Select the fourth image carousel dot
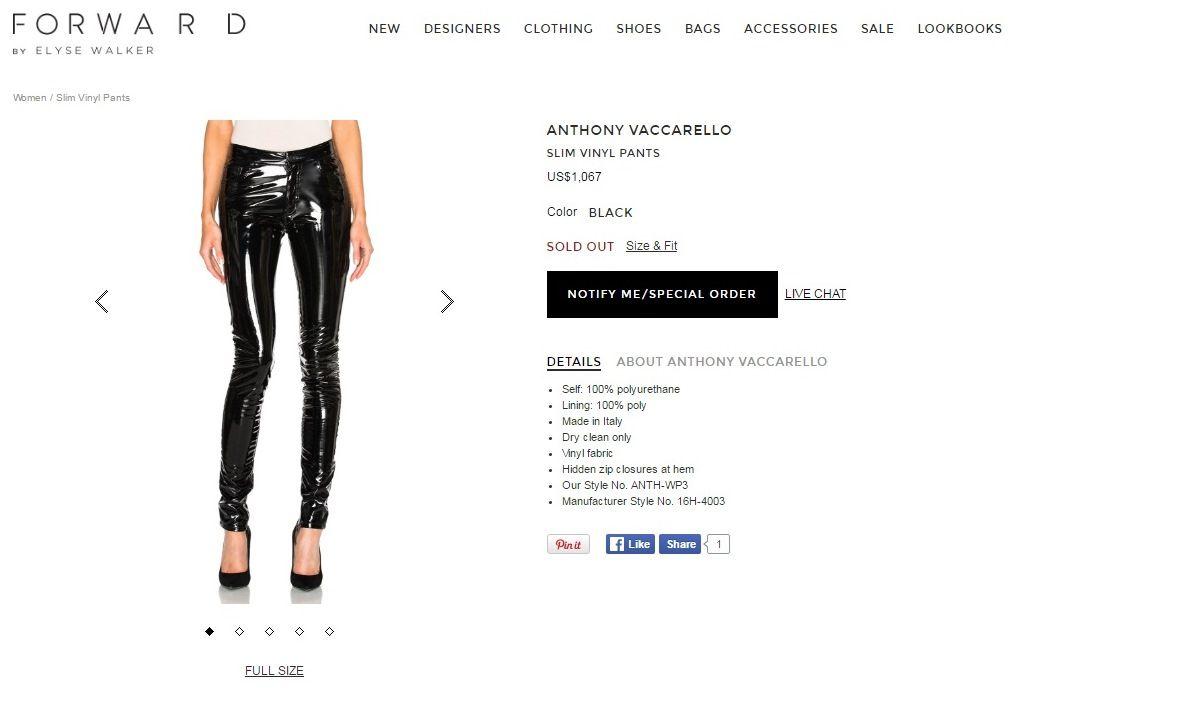1200x722 pixels. tap(299, 631)
